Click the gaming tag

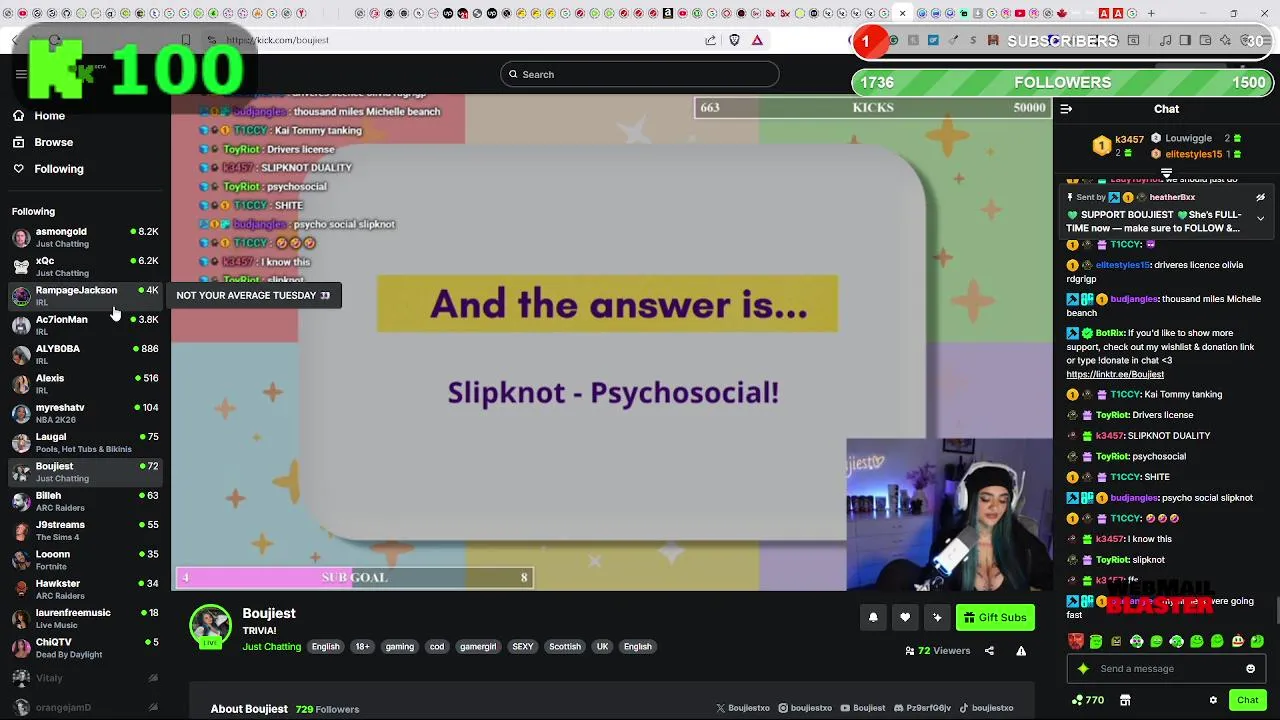point(399,647)
